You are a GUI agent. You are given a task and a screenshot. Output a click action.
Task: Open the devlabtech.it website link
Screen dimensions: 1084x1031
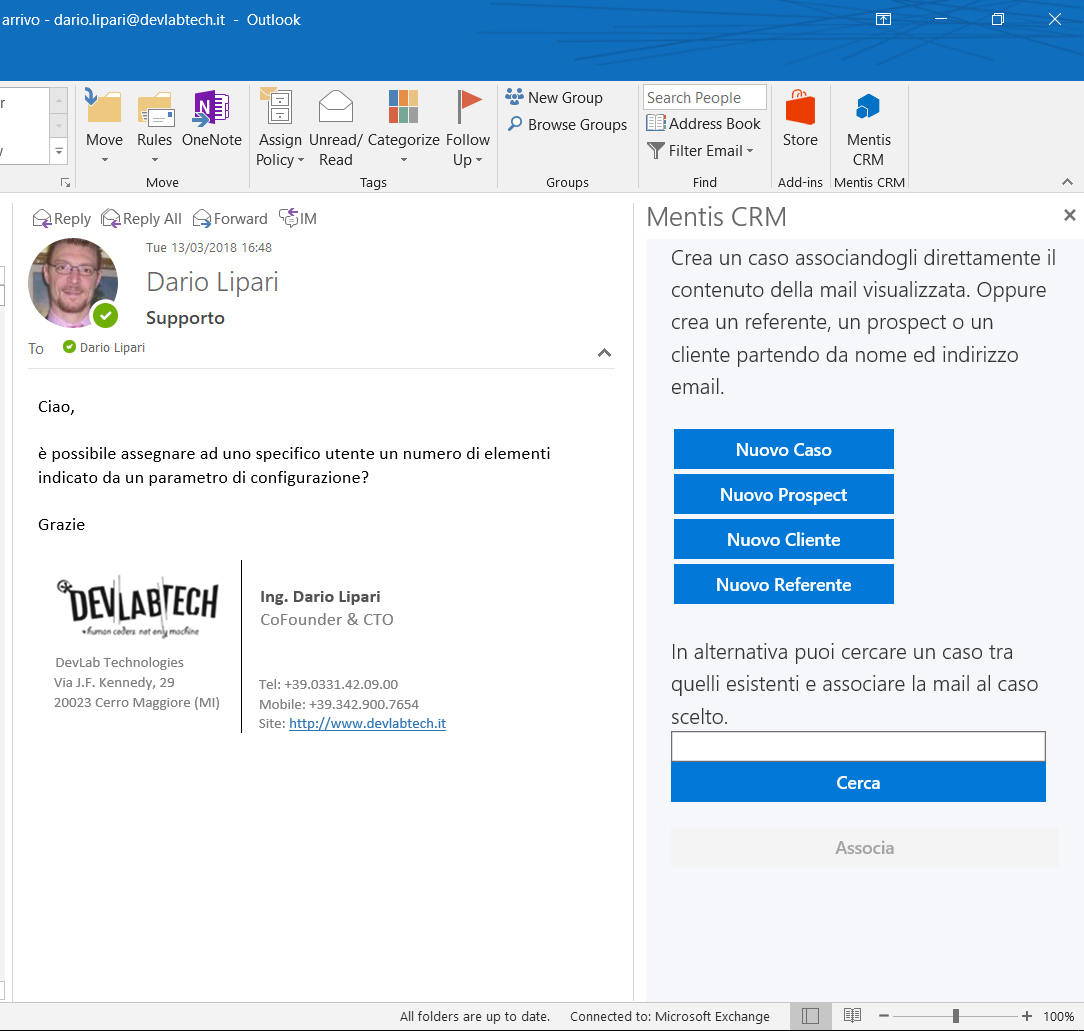click(x=367, y=723)
